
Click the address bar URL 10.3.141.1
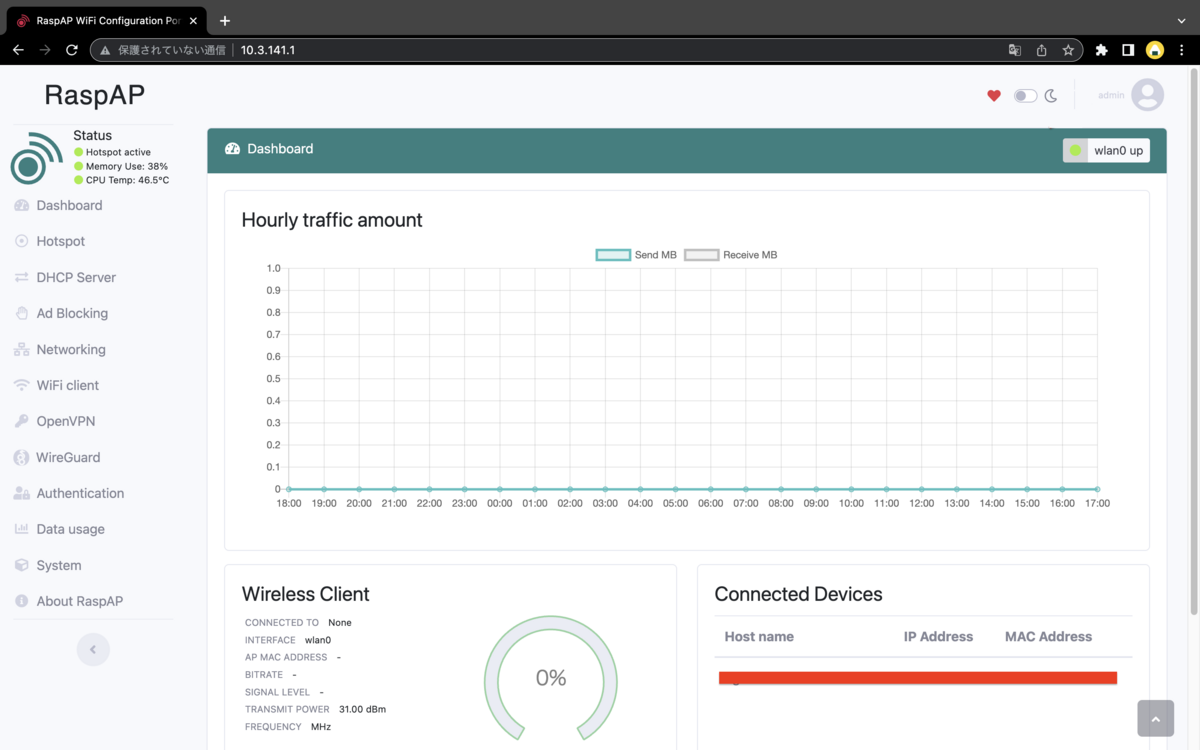pyautogui.click(x=268, y=50)
